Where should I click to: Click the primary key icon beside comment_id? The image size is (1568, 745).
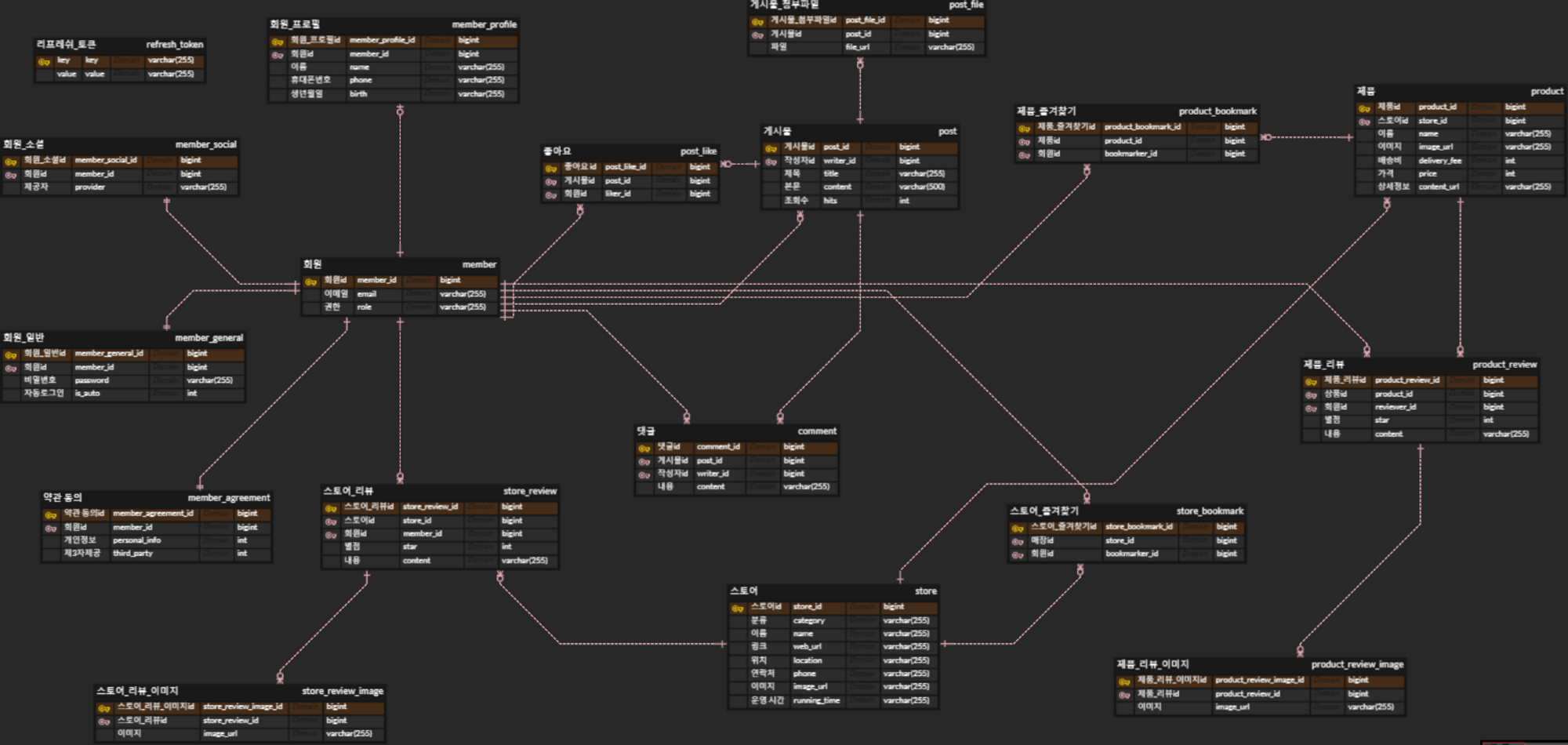pyautogui.click(x=644, y=448)
